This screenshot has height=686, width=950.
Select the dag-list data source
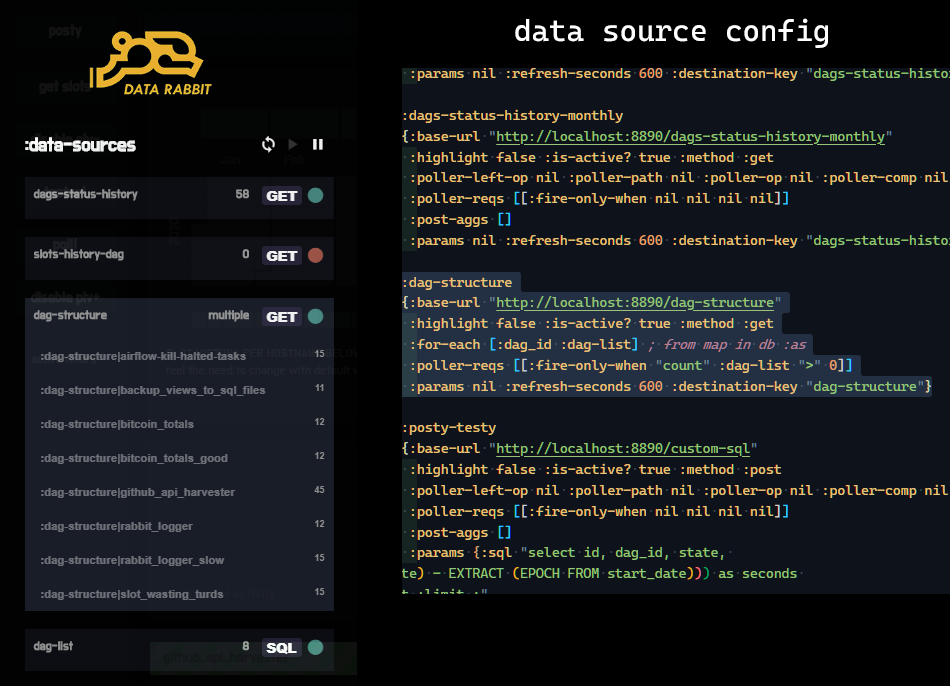(x=179, y=650)
